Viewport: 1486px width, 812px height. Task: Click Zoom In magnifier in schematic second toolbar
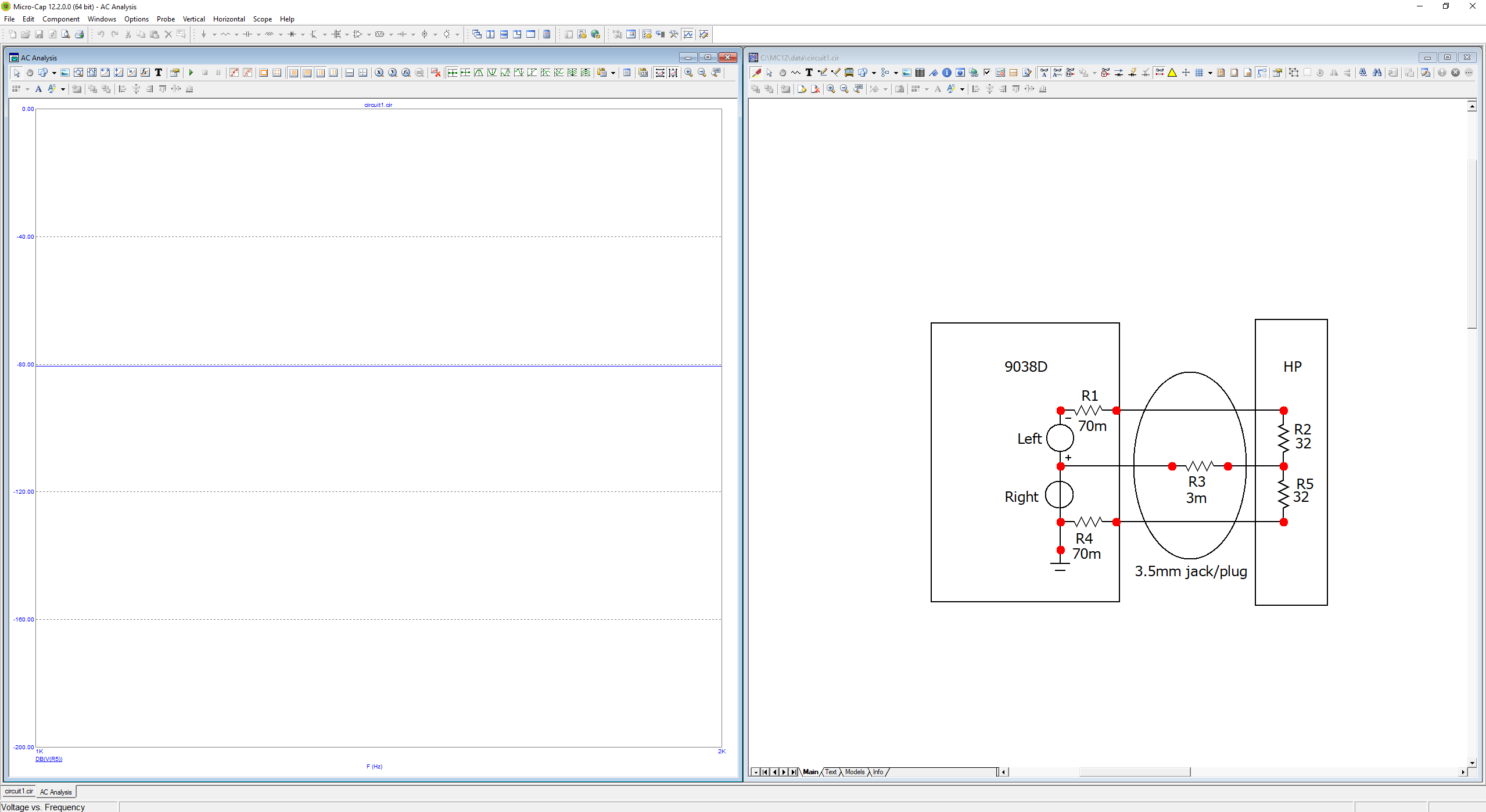[831, 89]
